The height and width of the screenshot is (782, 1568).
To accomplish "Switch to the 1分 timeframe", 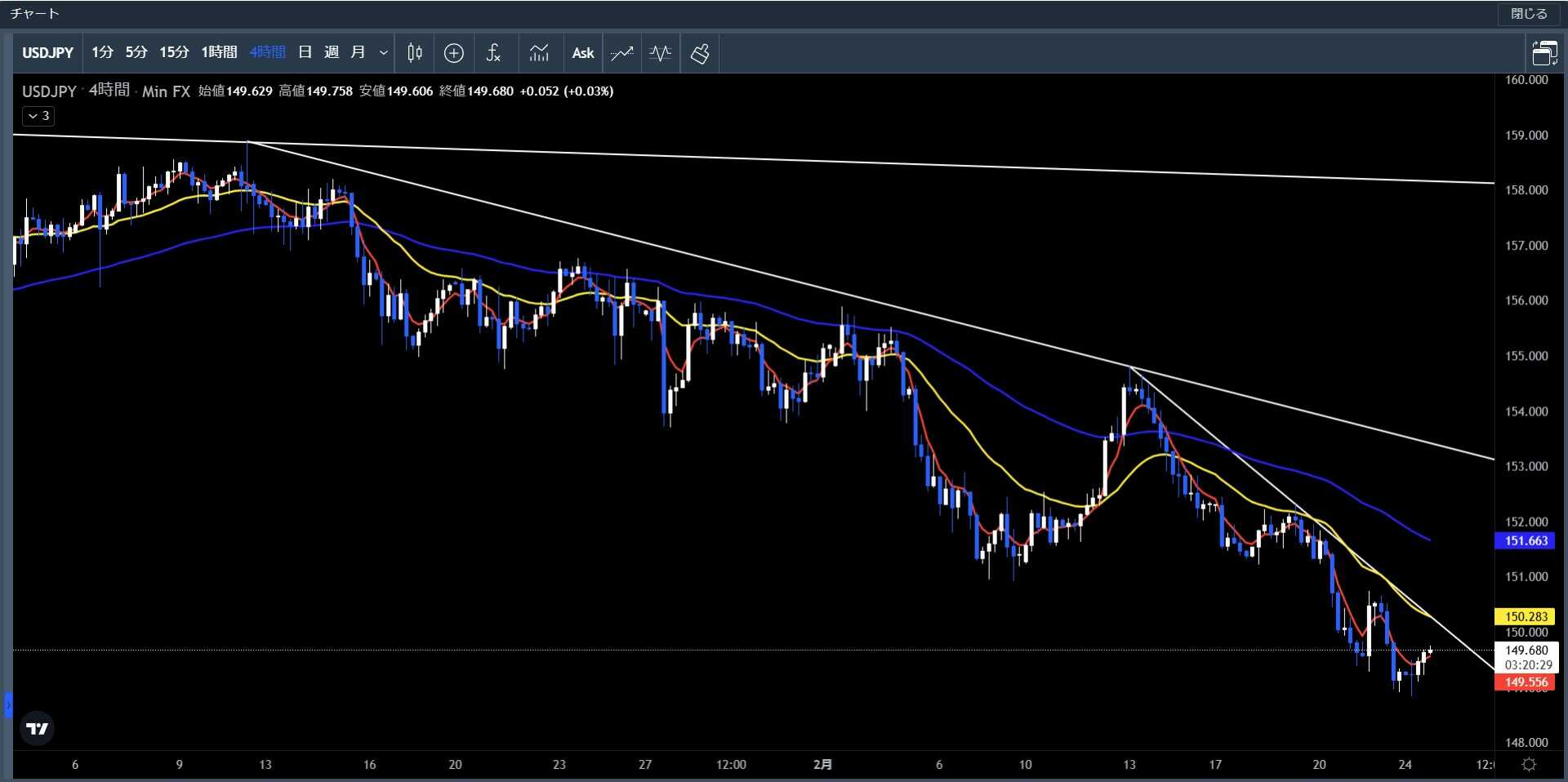I will click(x=102, y=53).
